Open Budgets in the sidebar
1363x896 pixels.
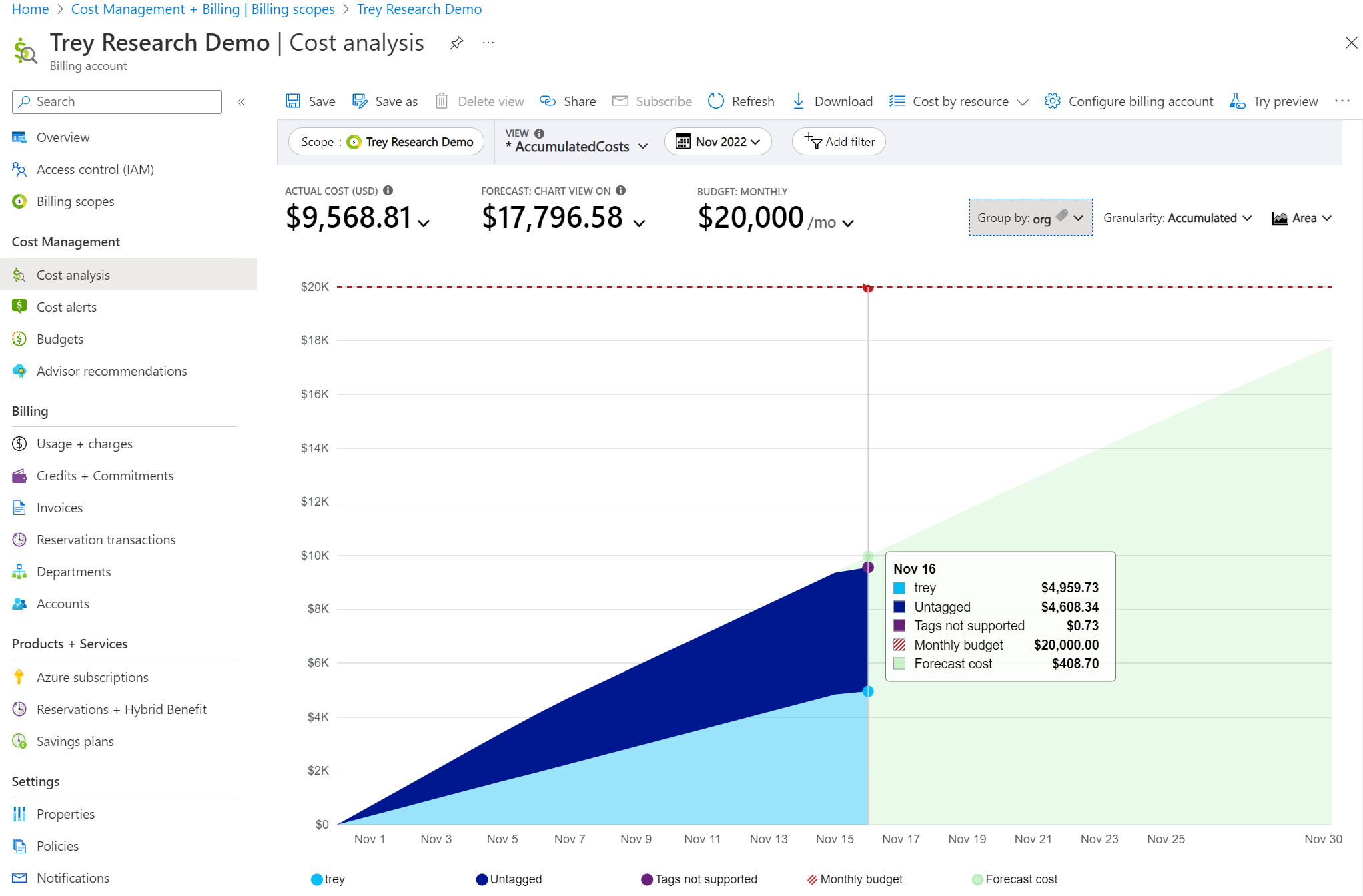point(60,339)
